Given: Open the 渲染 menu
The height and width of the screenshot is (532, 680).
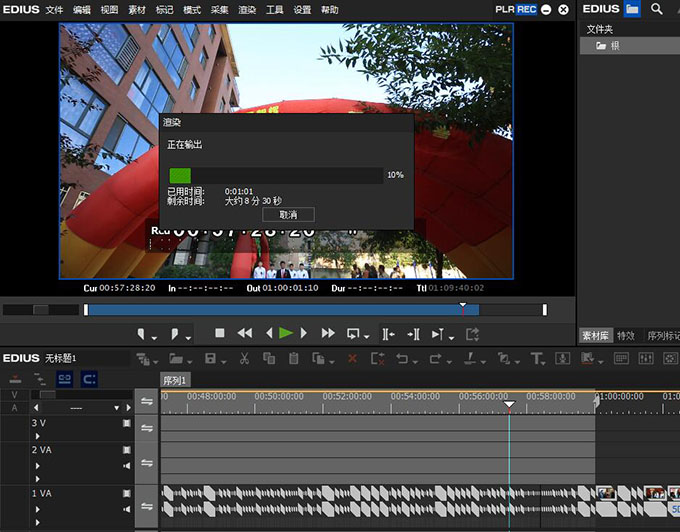Looking at the screenshot, I should 247,10.
